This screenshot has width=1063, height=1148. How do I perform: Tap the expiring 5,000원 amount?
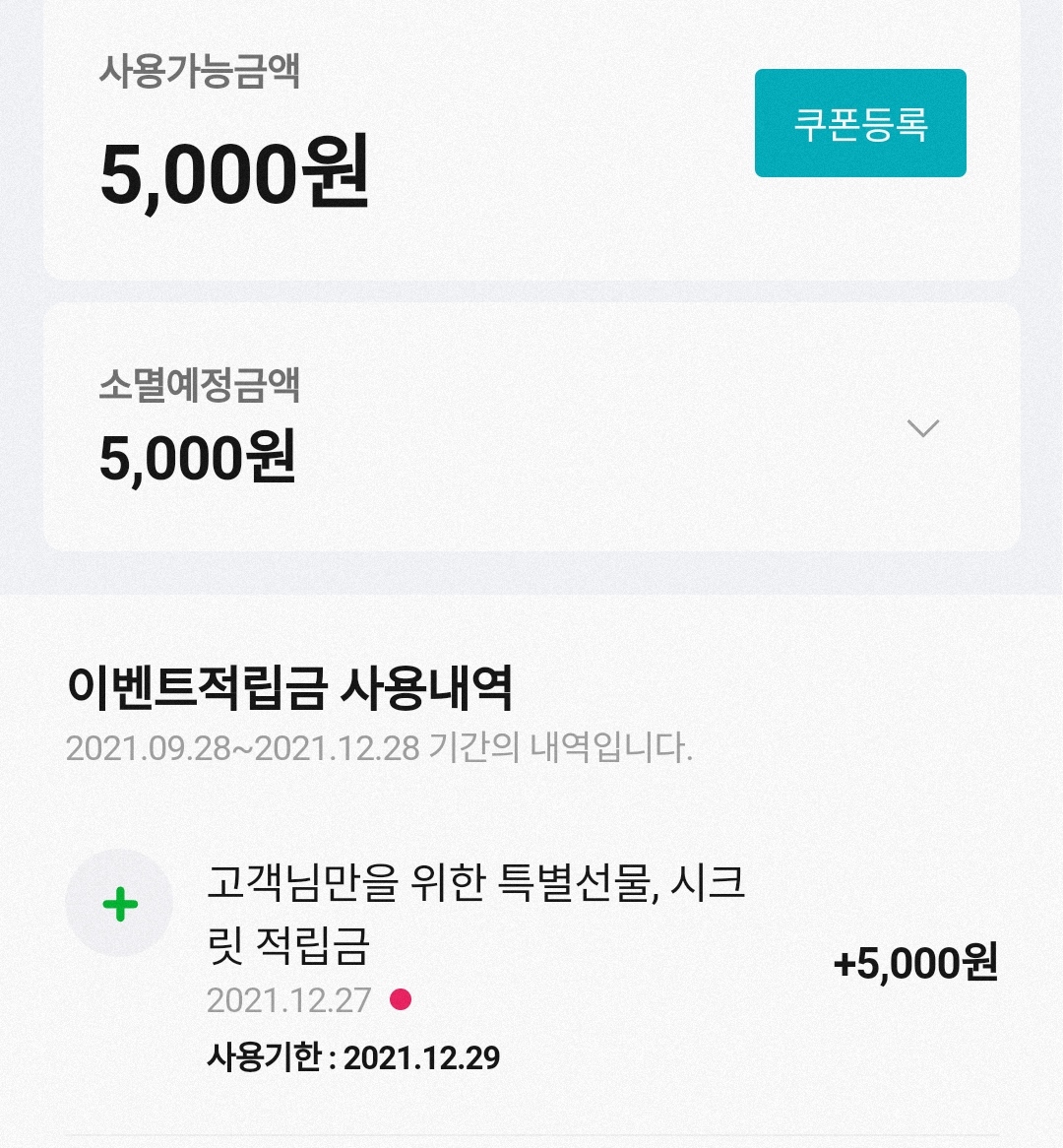(x=197, y=459)
